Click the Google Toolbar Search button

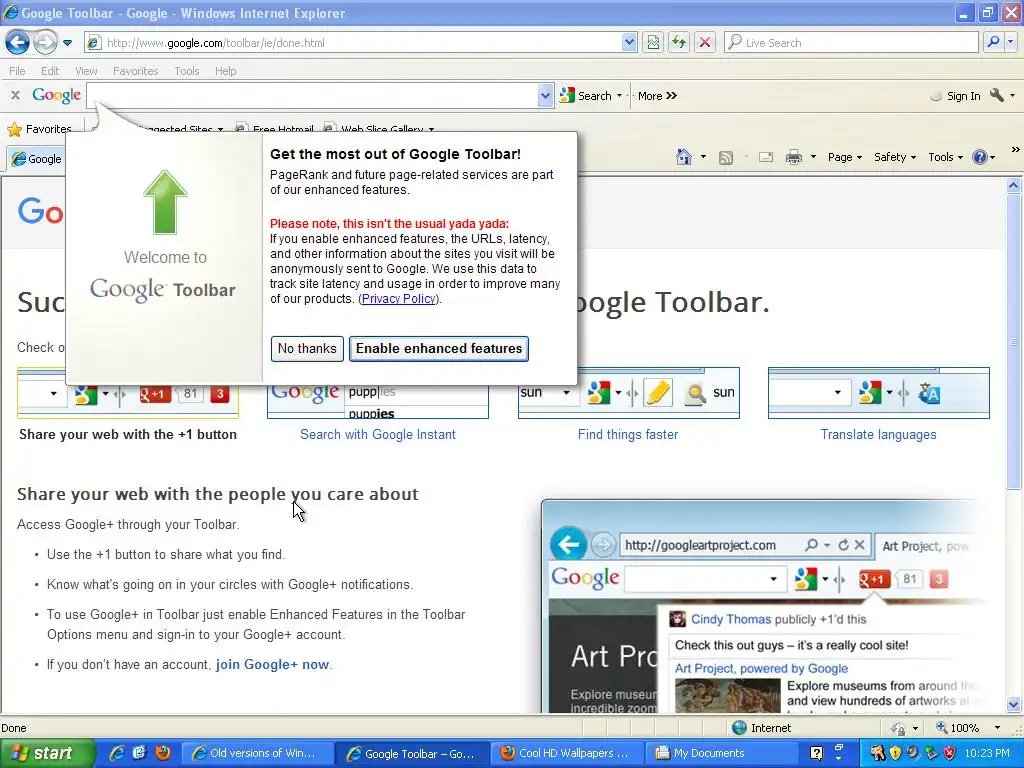pos(586,96)
